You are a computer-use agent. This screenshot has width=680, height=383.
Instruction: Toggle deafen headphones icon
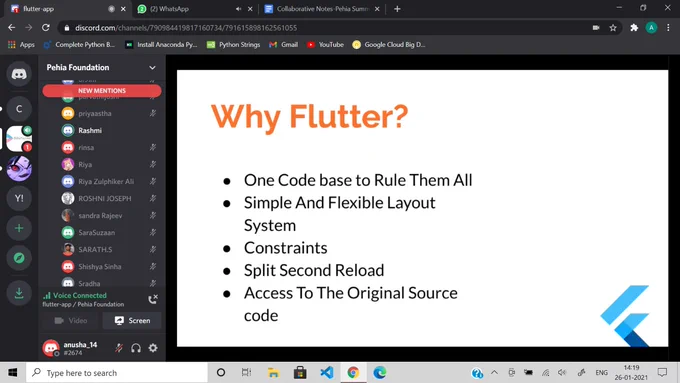[x=136, y=348]
